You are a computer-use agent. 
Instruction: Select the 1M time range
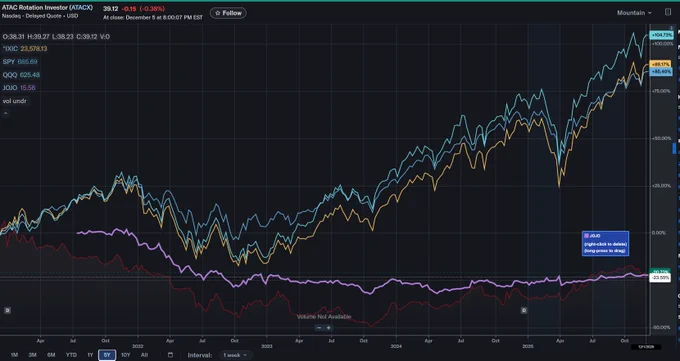pyautogui.click(x=14, y=355)
